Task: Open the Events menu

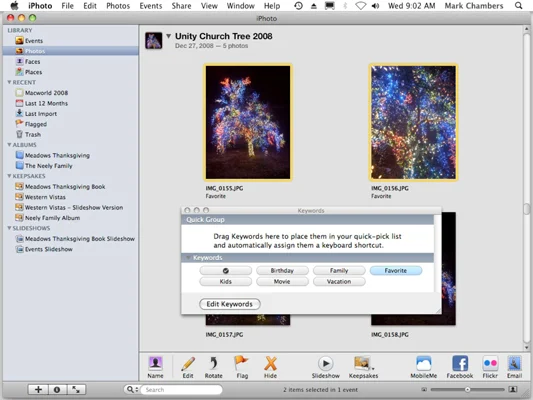Action: 151,6
